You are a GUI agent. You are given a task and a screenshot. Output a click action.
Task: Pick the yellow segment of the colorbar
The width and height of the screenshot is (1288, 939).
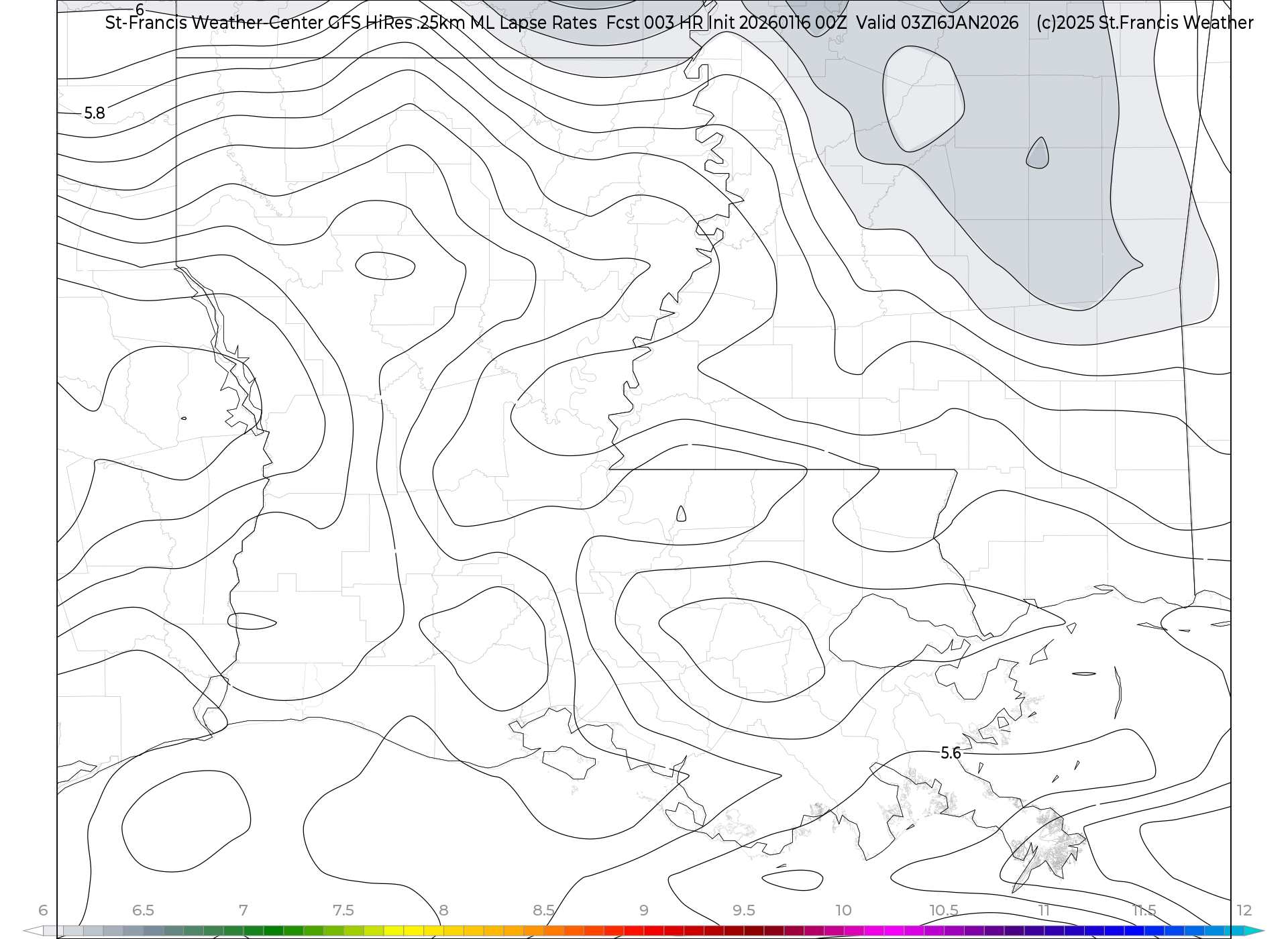(x=413, y=931)
